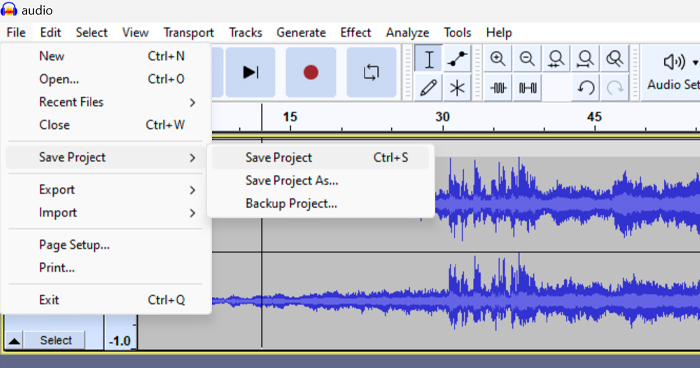Skip to end with the transport button
Screen dimensions: 700x368
click(250, 72)
